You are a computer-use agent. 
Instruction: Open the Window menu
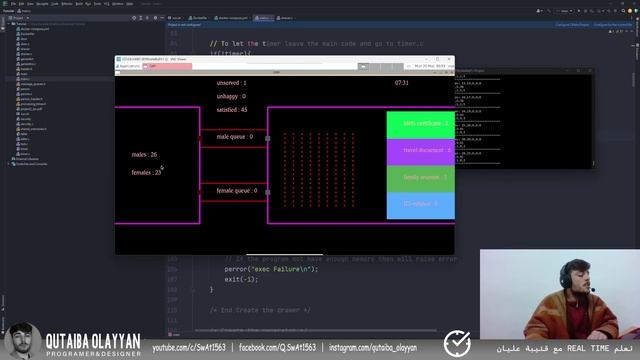(x=118, y=4)
